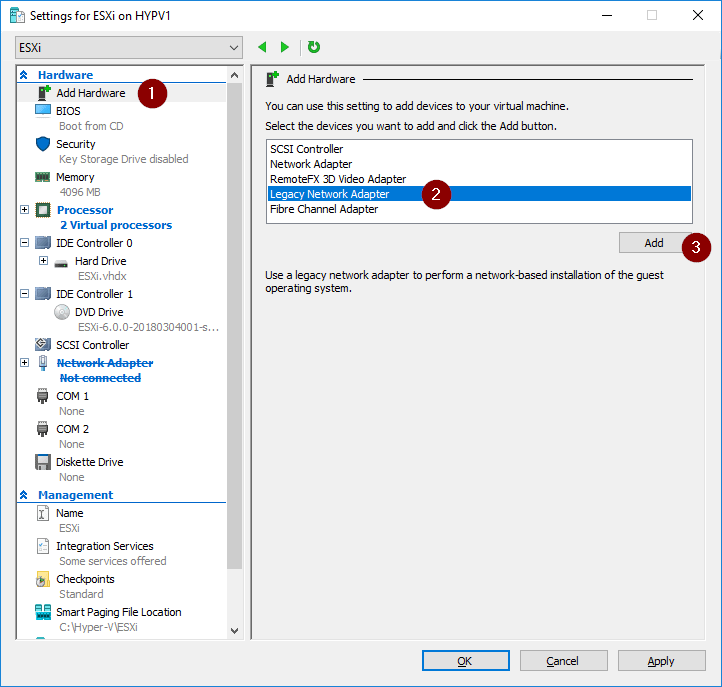The image size is (722, 687).
Task: Click the green forward navigation arrow
Action: [x=285, y=47]
